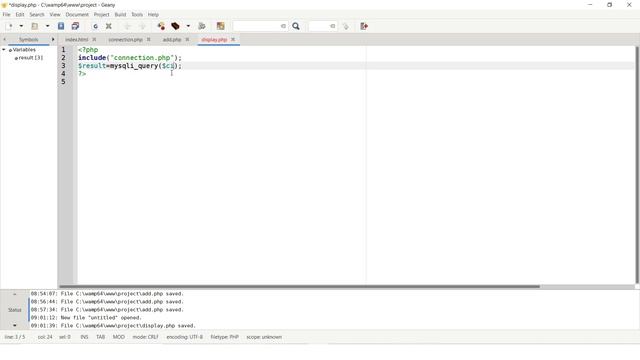Click the go-to-line number field
Viewport: 640px width, 360px height.
[319, 26]
